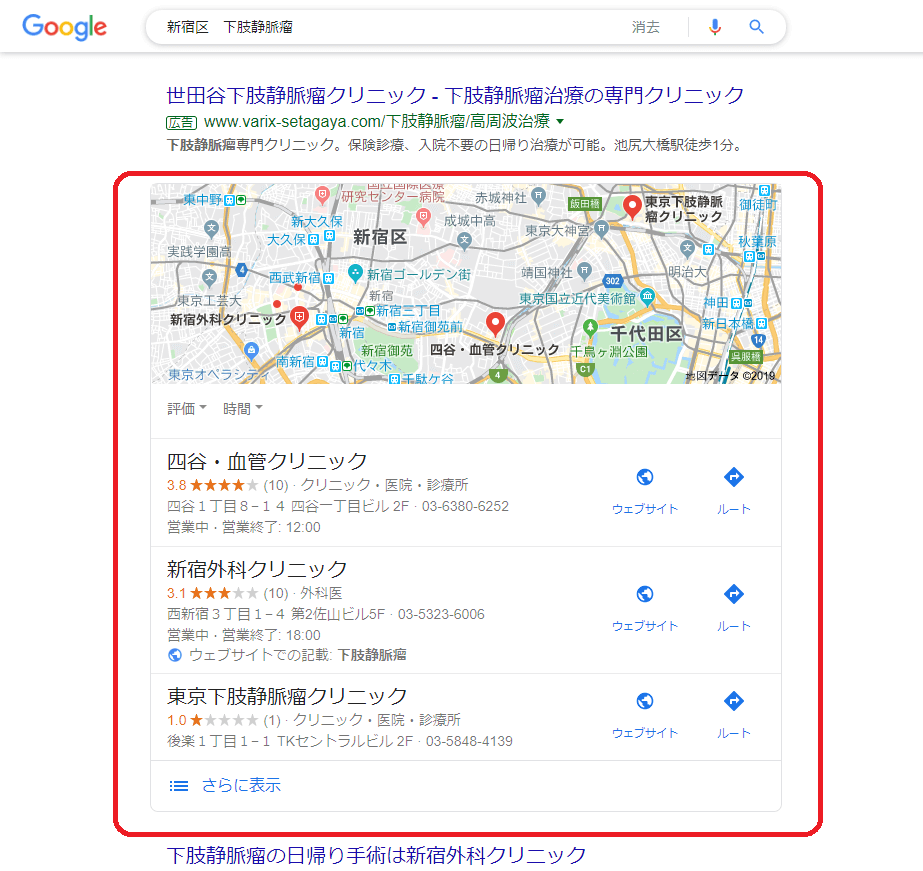Image resolution: width=923 pixels, height=871 pixels.
Task: Expand the ad URL dropdown arrow
Action: coord(560,122)
